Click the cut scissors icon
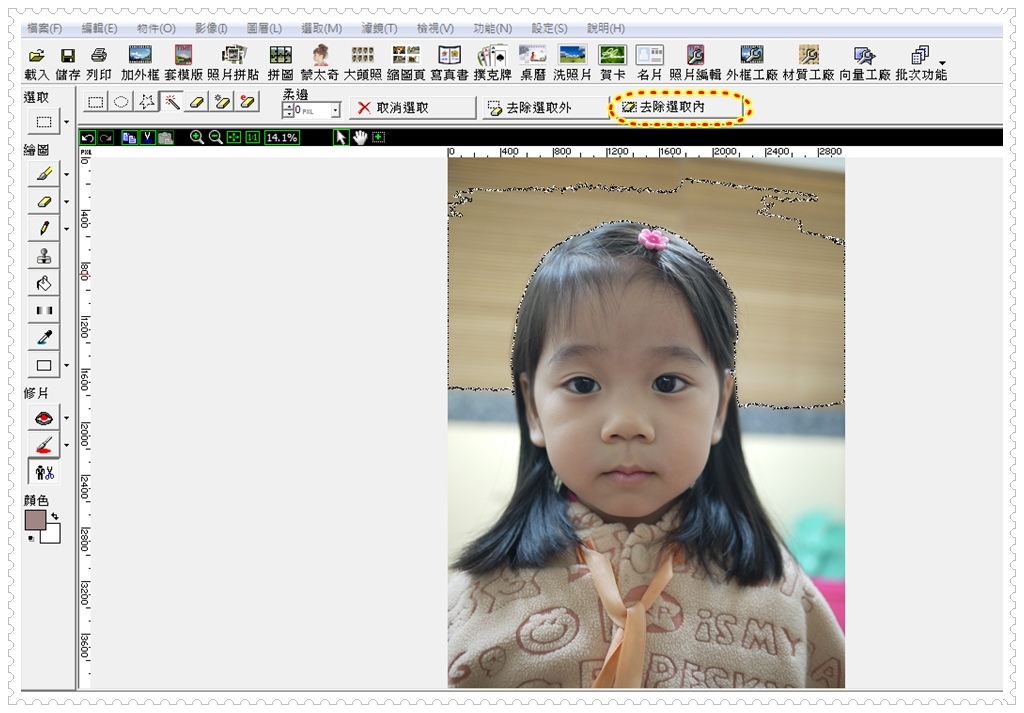Viewport: 1024px width, 713px height. click(148, 137)
